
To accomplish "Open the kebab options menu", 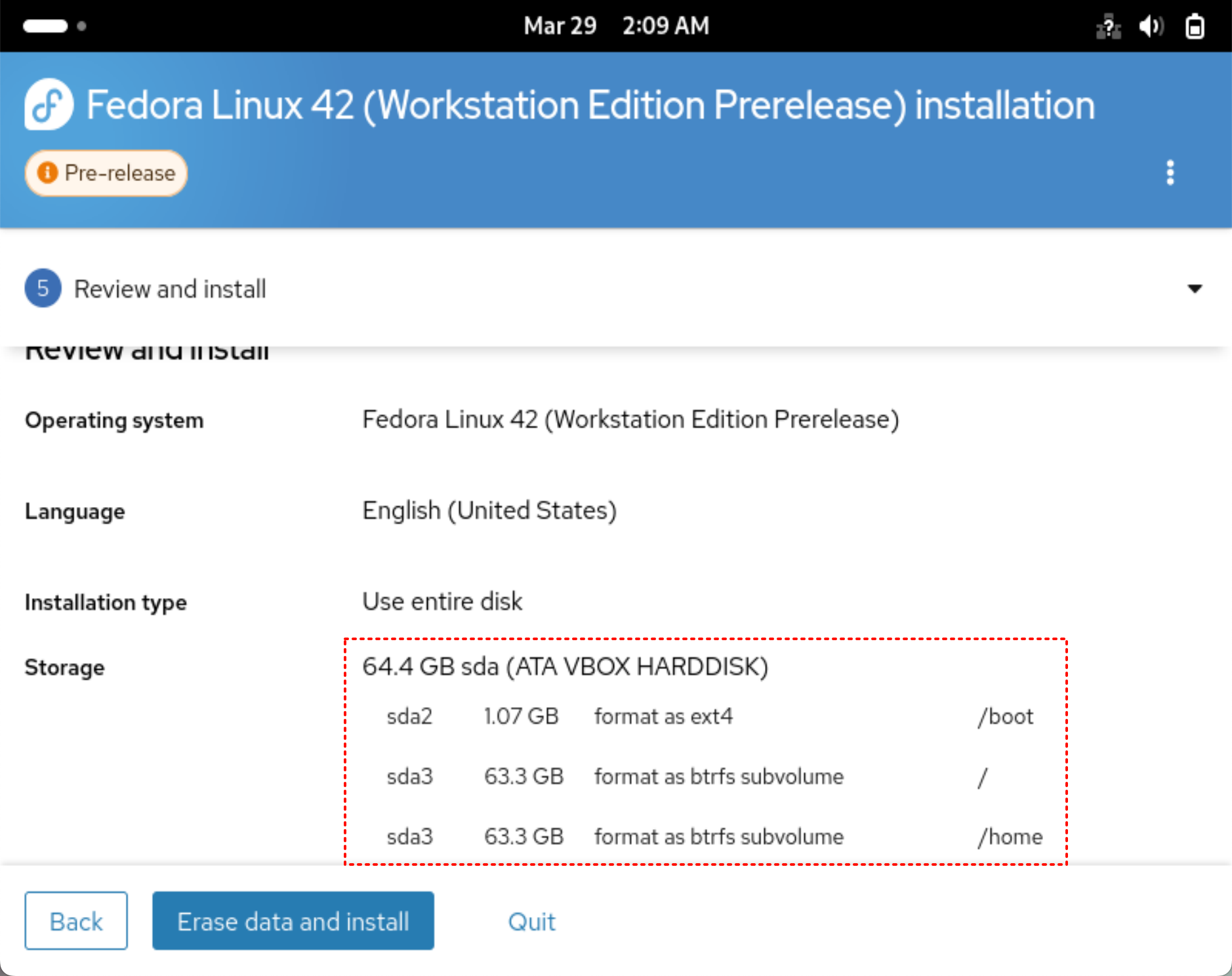I will point(1170,173).
